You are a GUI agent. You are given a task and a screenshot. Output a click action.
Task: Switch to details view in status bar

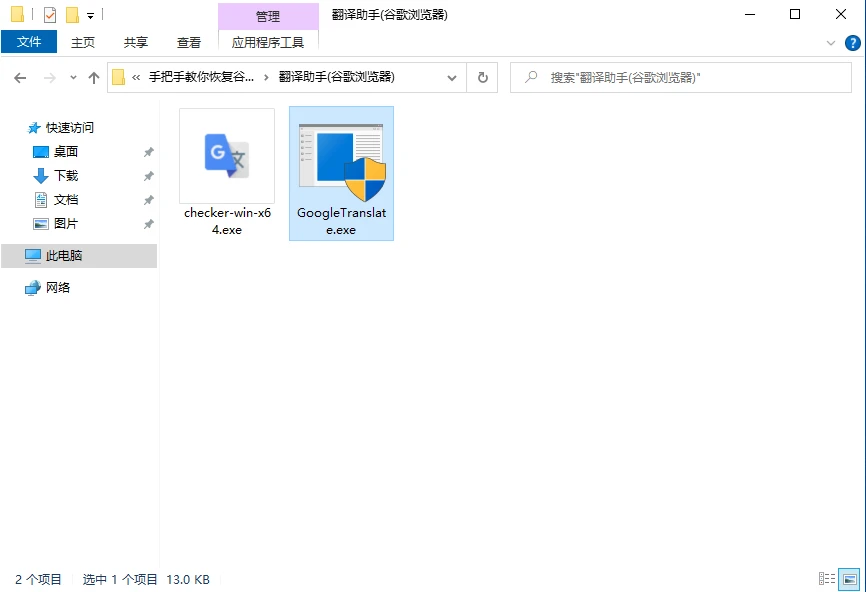827,579
